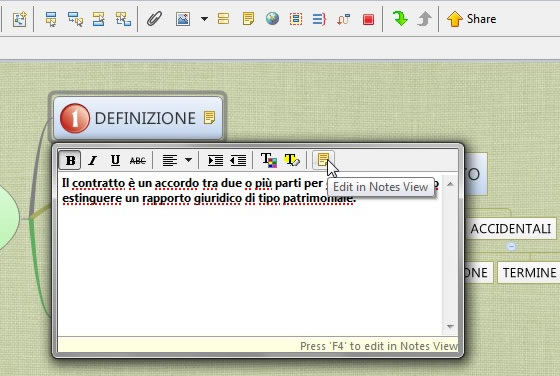Viewport: 560px width, 376px height.
Task: Add a label with the yellow label icon
Action: click(223, 19)
